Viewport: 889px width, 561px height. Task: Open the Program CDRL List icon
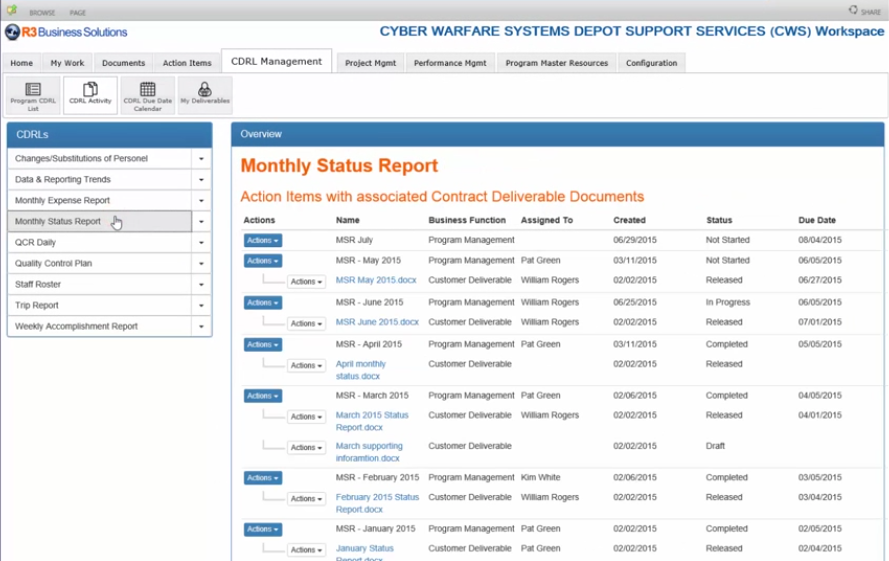33,95
